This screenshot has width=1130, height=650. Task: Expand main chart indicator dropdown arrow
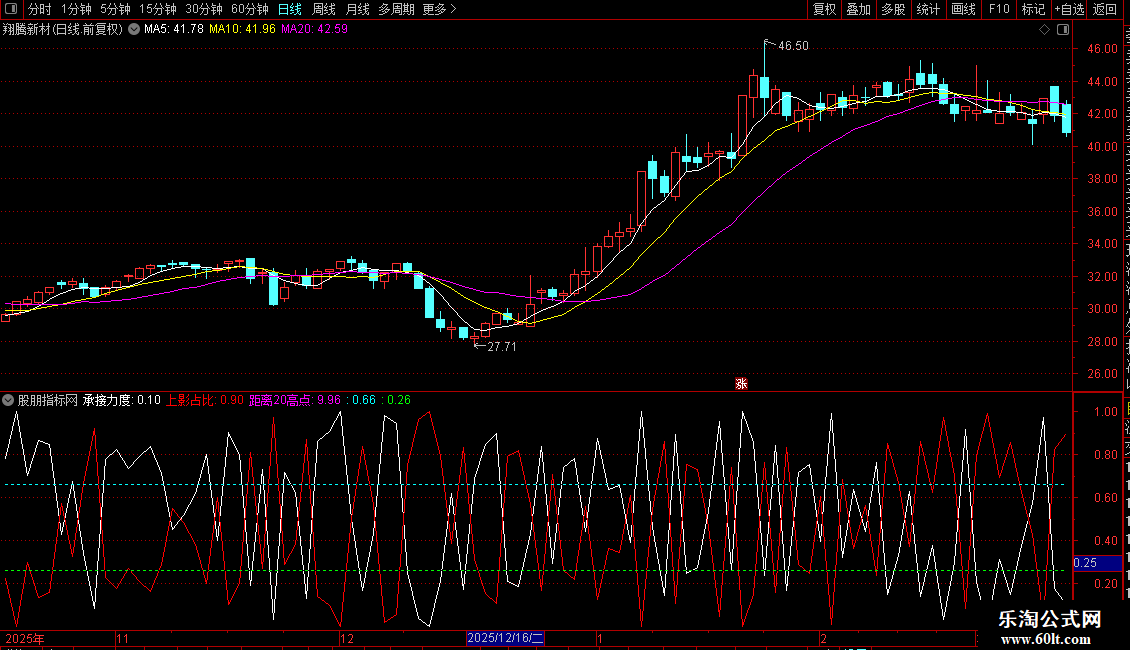[x=134, y=30]
